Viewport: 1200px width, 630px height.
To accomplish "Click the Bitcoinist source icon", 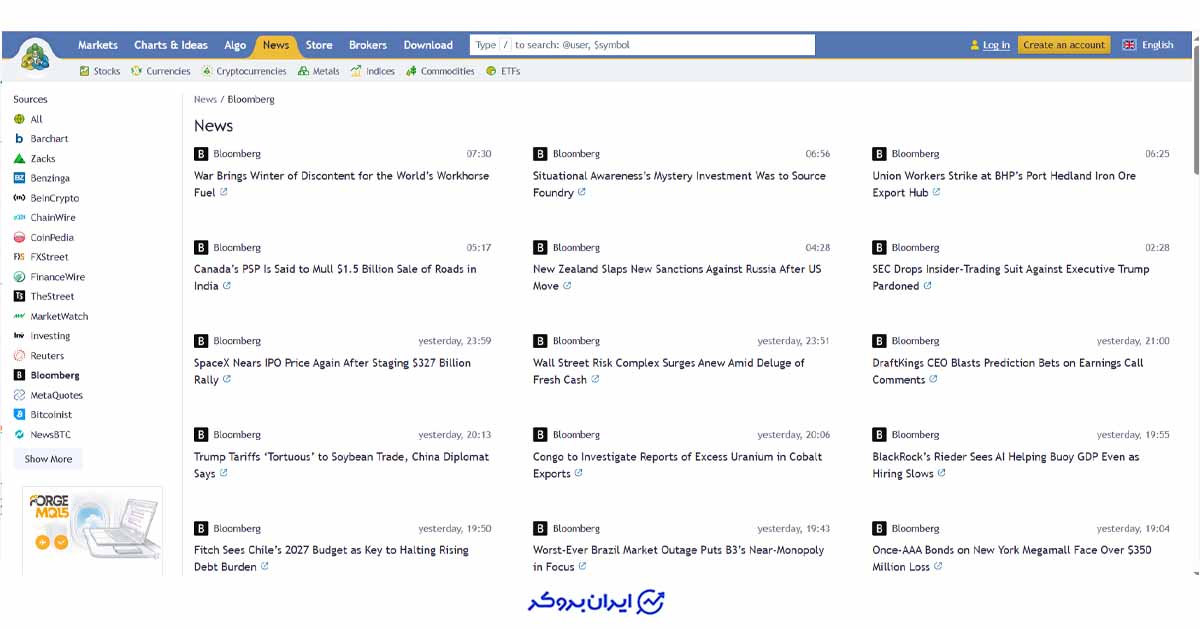I will pyautogui.click(x=19, y=415).
